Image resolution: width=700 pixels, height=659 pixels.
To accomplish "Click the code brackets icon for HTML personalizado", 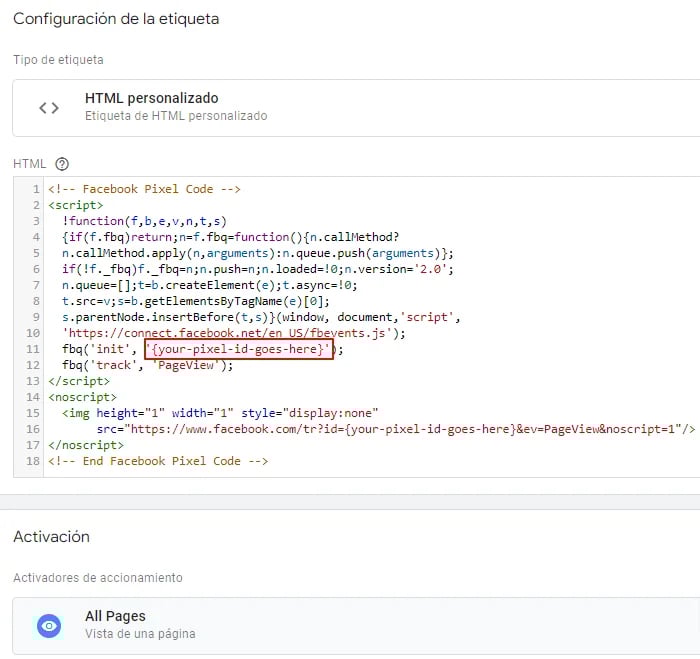I will point(49,108).
